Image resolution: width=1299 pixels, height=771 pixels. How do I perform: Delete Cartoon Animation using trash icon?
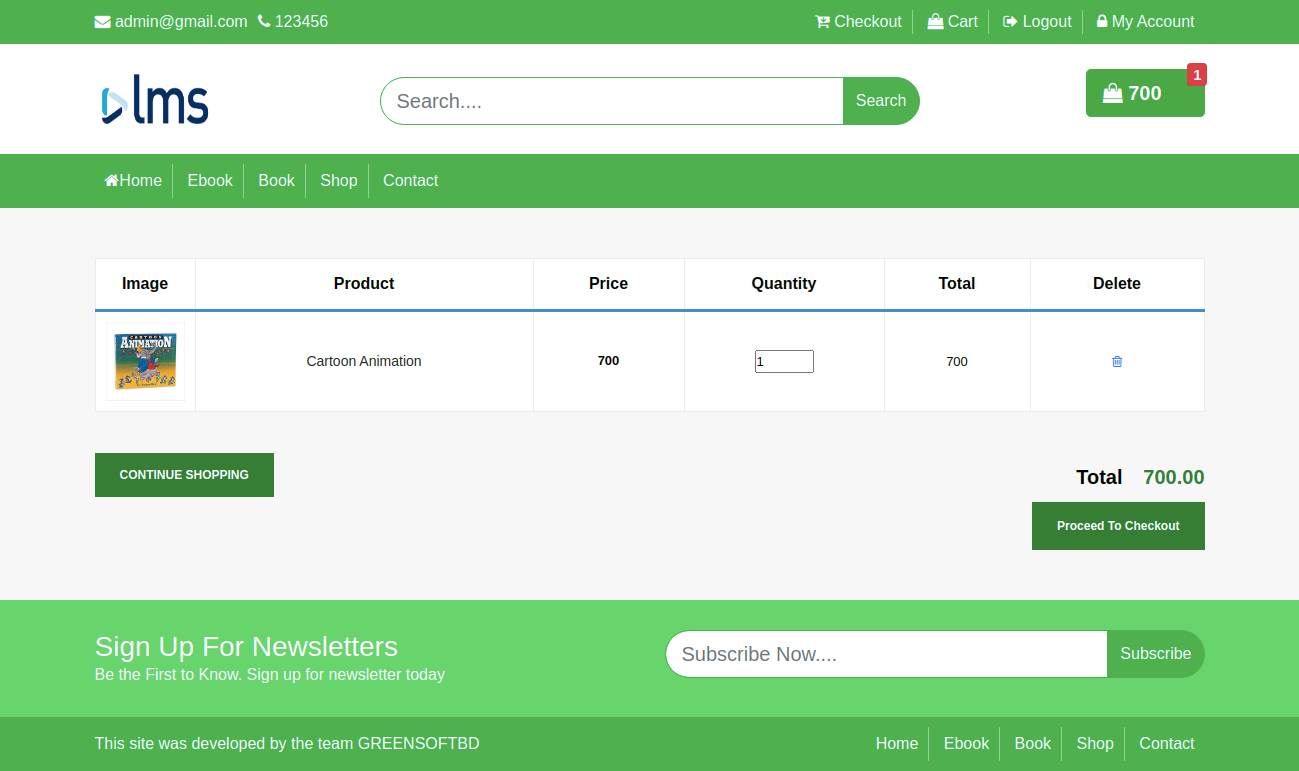pyautogui.click(x=1117, y=361)
